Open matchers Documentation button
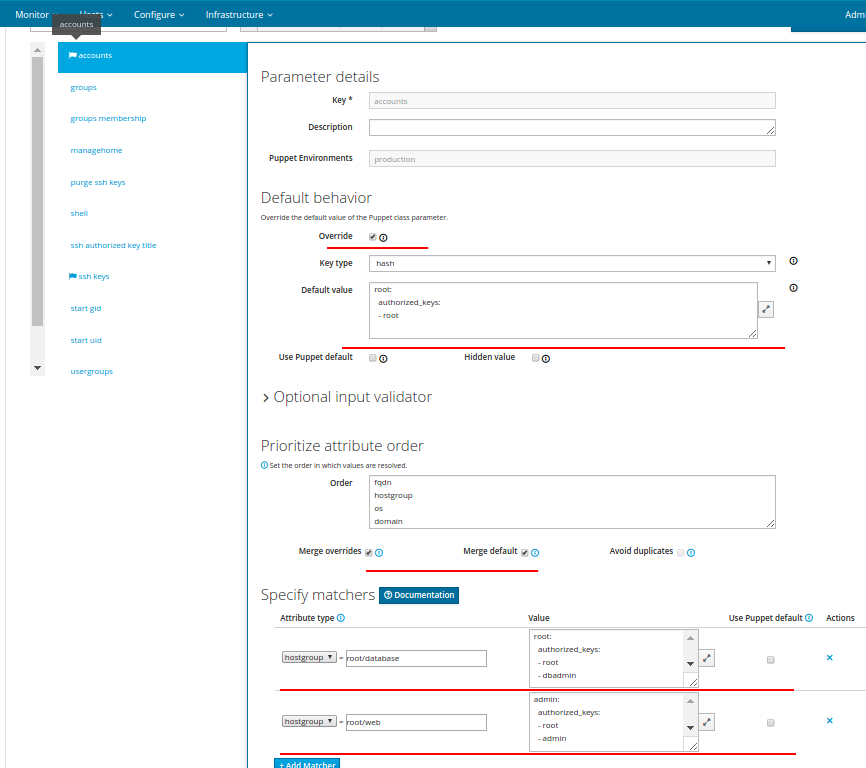 click(x=419, y=595)
